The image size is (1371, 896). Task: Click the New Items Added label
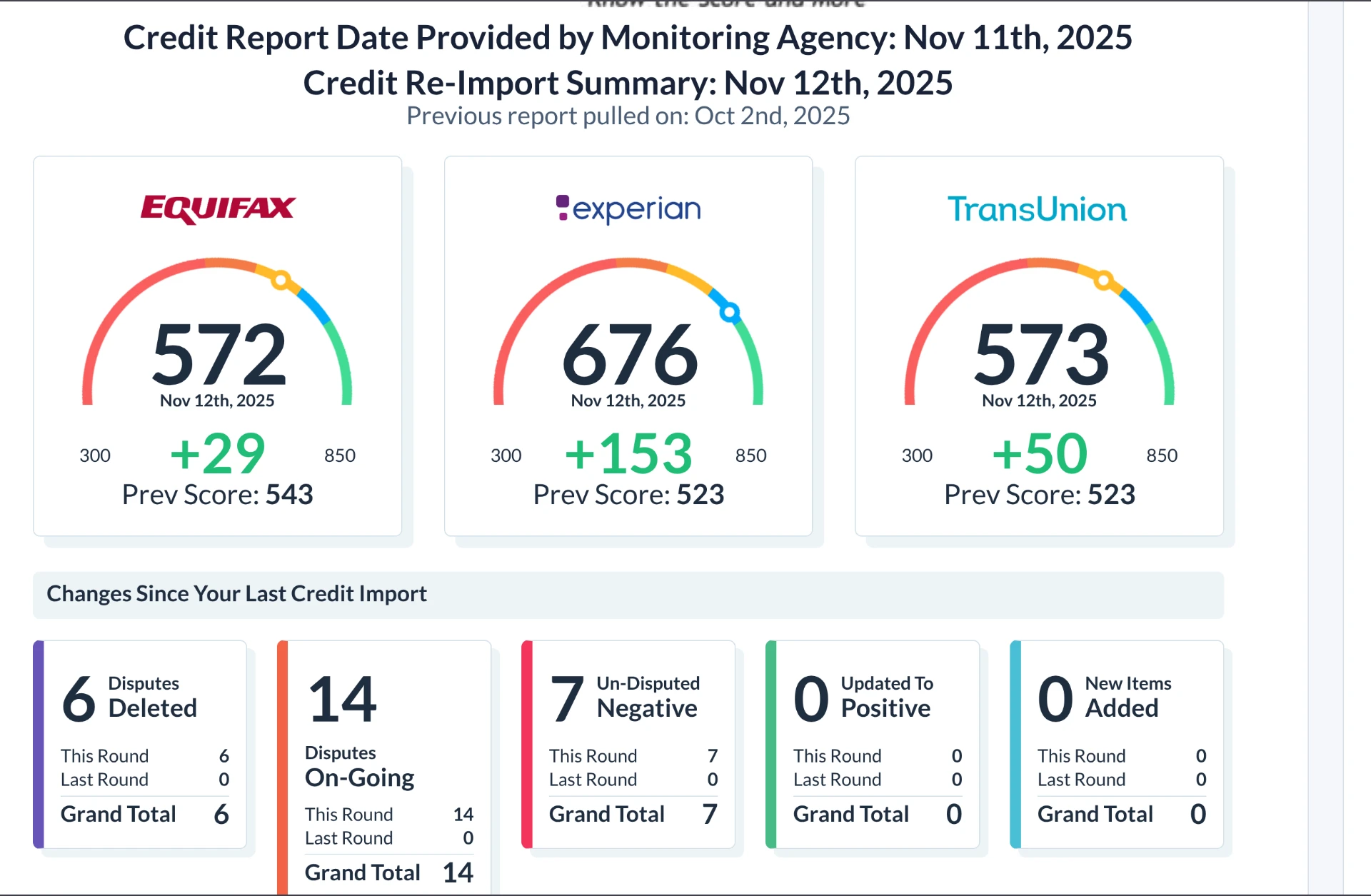pyautogui.click(x=1128, y=697)
